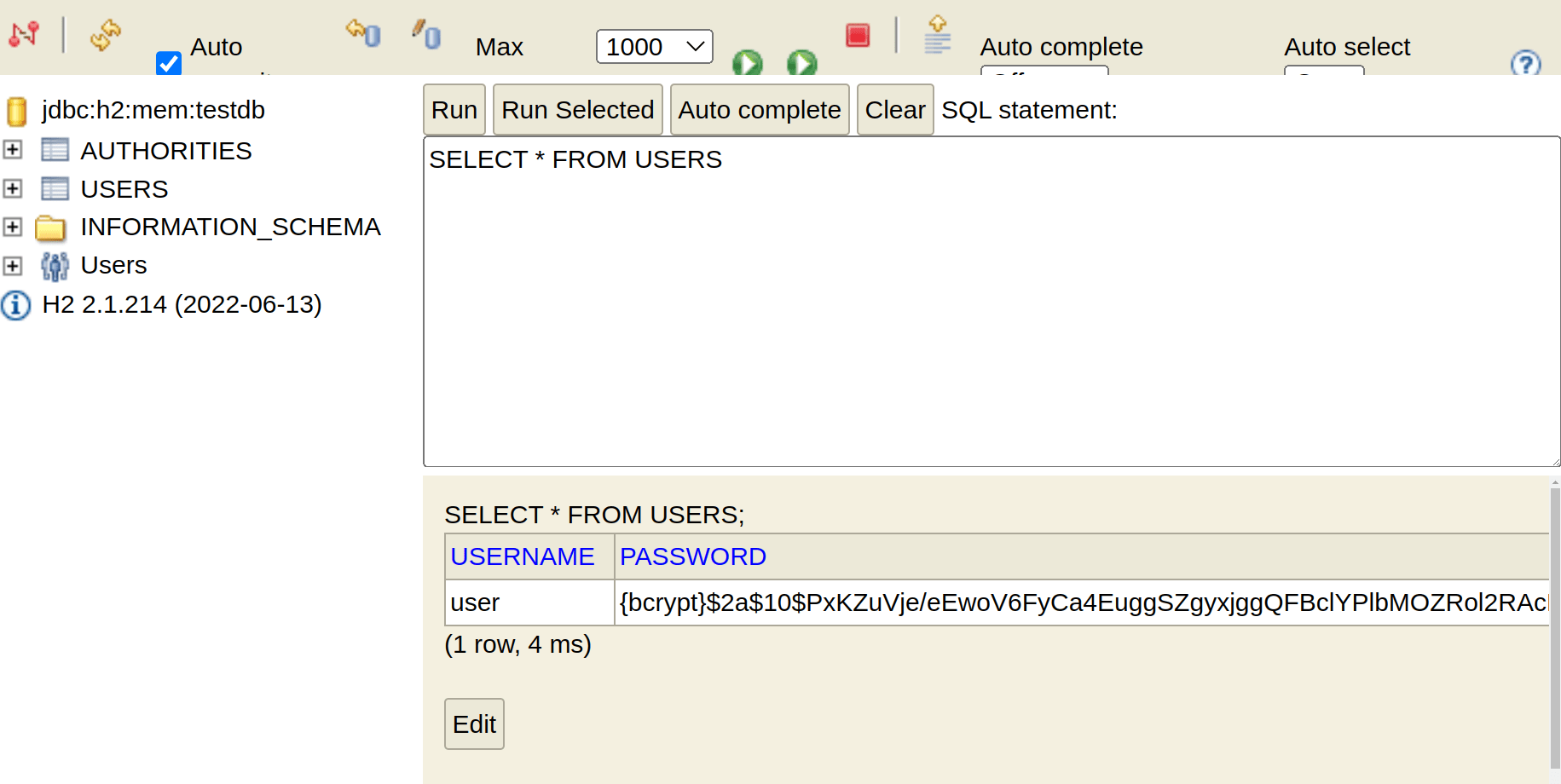
Task: Click the USERNAME column header link
Action: point(522,556)
